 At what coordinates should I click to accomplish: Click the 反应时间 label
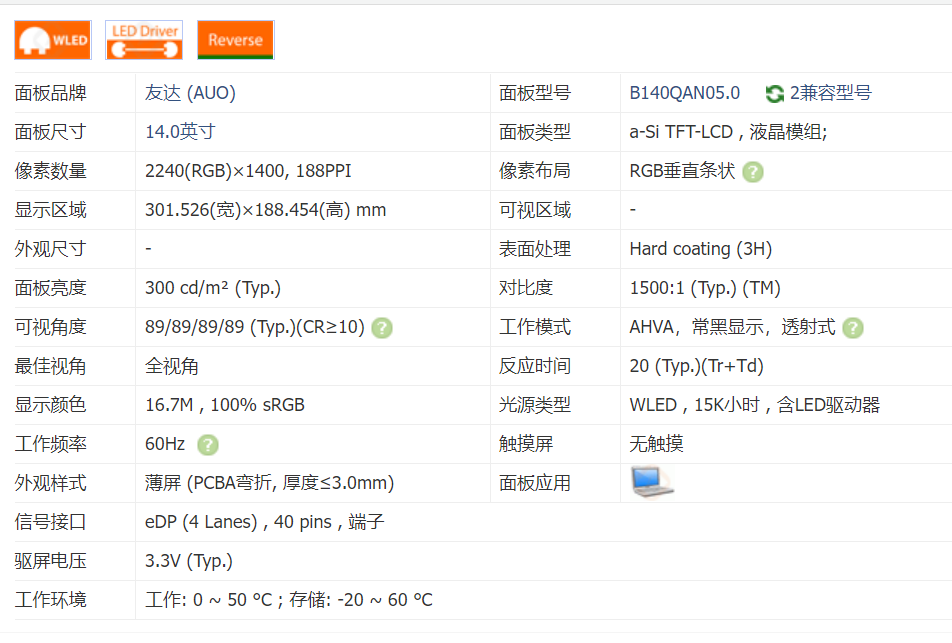535,366
